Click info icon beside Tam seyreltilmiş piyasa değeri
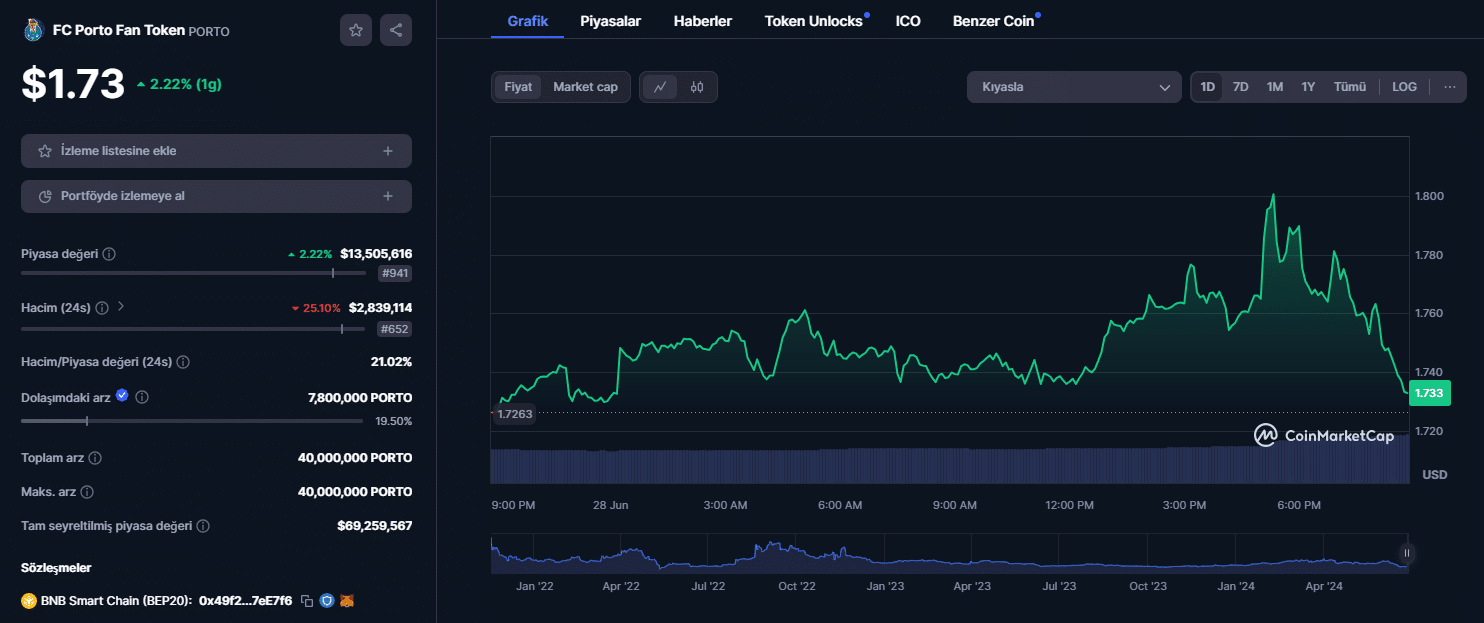Viewport: 1484px width, 623px height. [203, 526]
